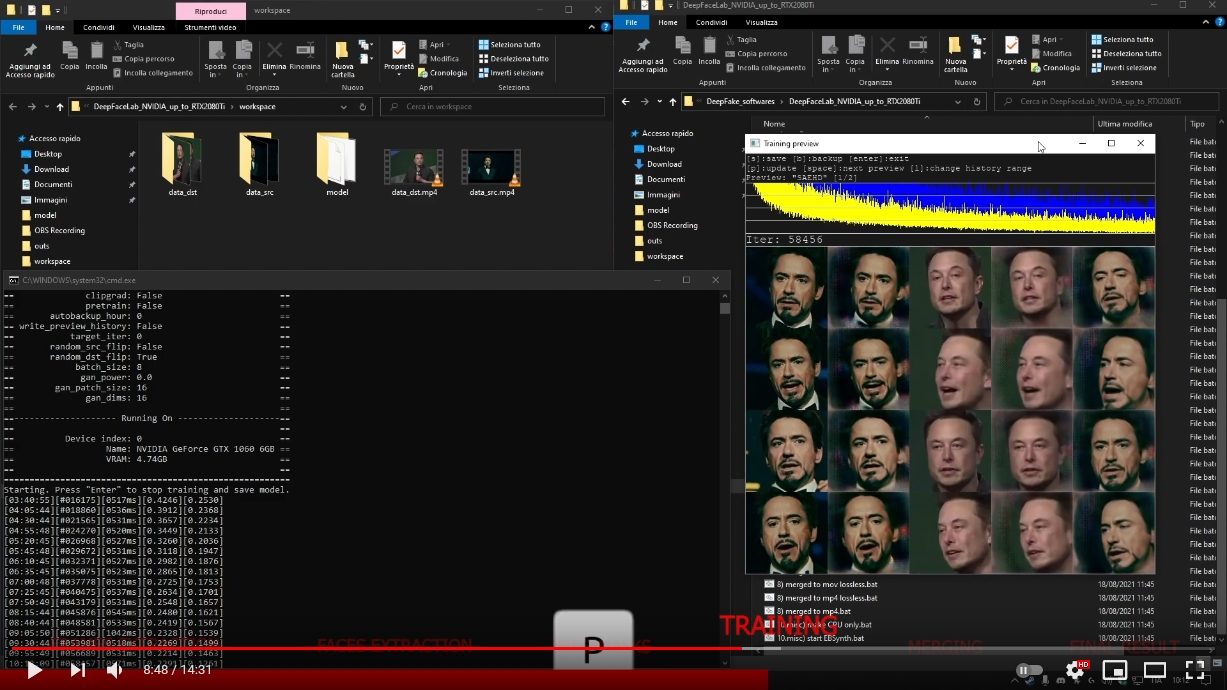The width and height of the screenshot is (1227, 690).
Task: Click Taglia in the workspace window ribbon
Action: pos(129,45)
